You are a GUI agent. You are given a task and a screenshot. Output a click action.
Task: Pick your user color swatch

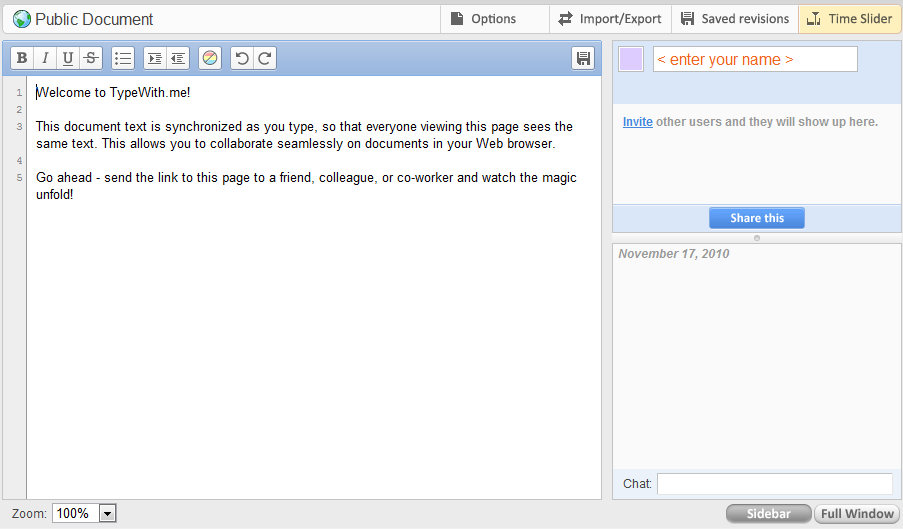[x=631, y=59]
